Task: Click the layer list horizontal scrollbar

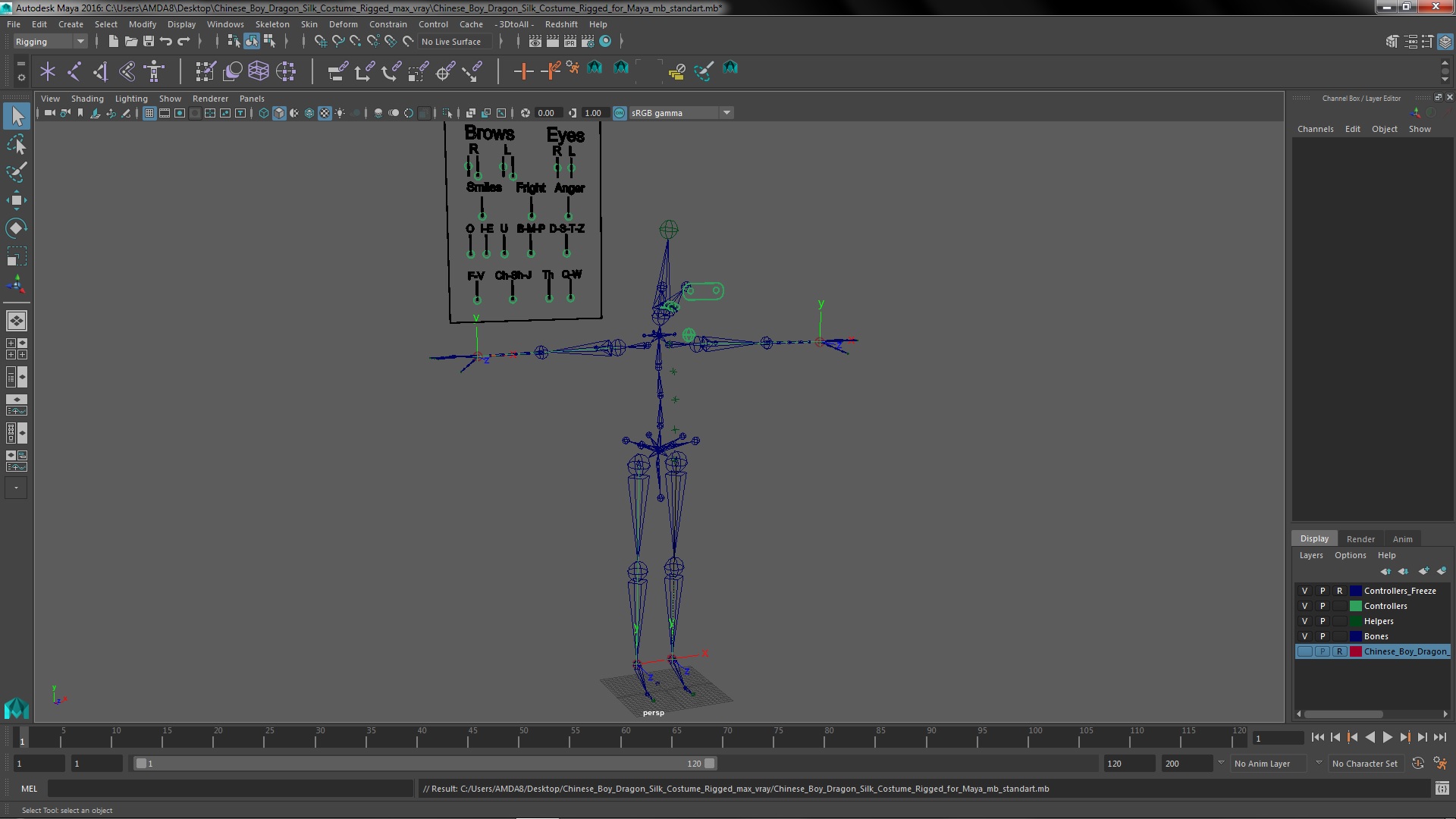Action: pos(1343,714)
